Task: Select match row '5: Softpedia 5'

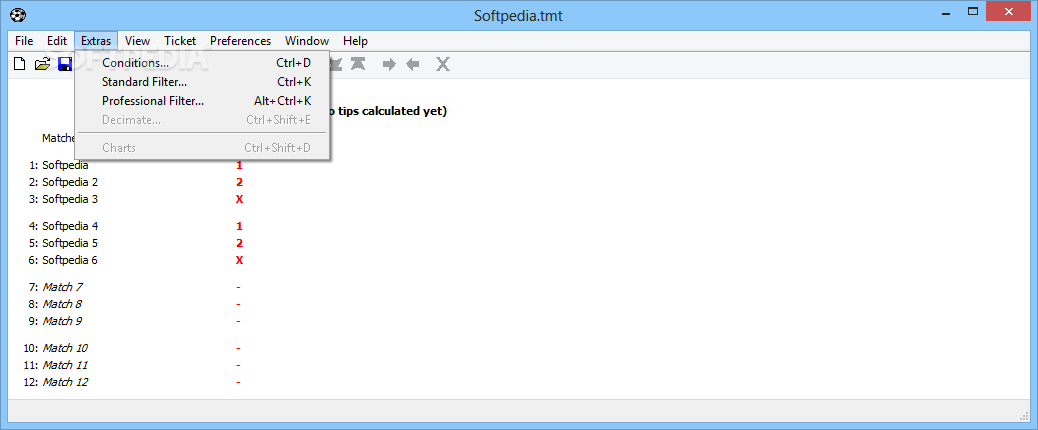Action: pos(64,243)
